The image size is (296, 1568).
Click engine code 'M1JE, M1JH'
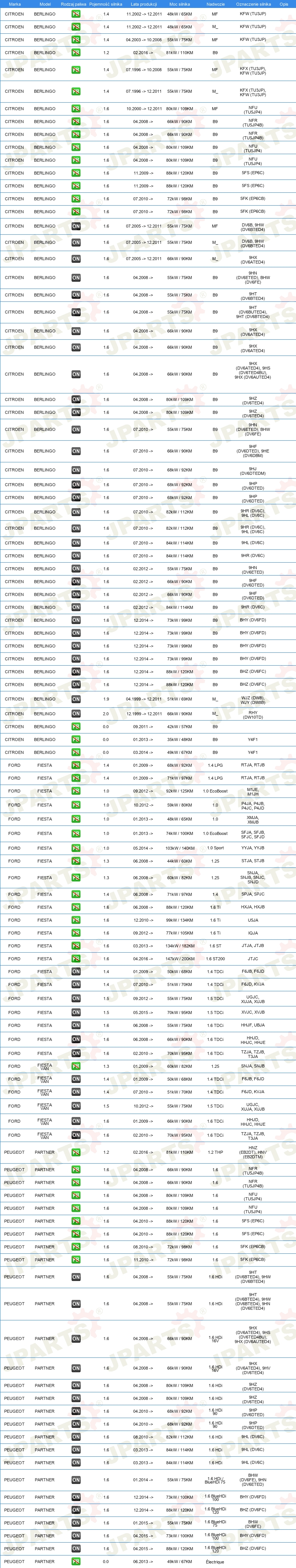pos(253,792)
